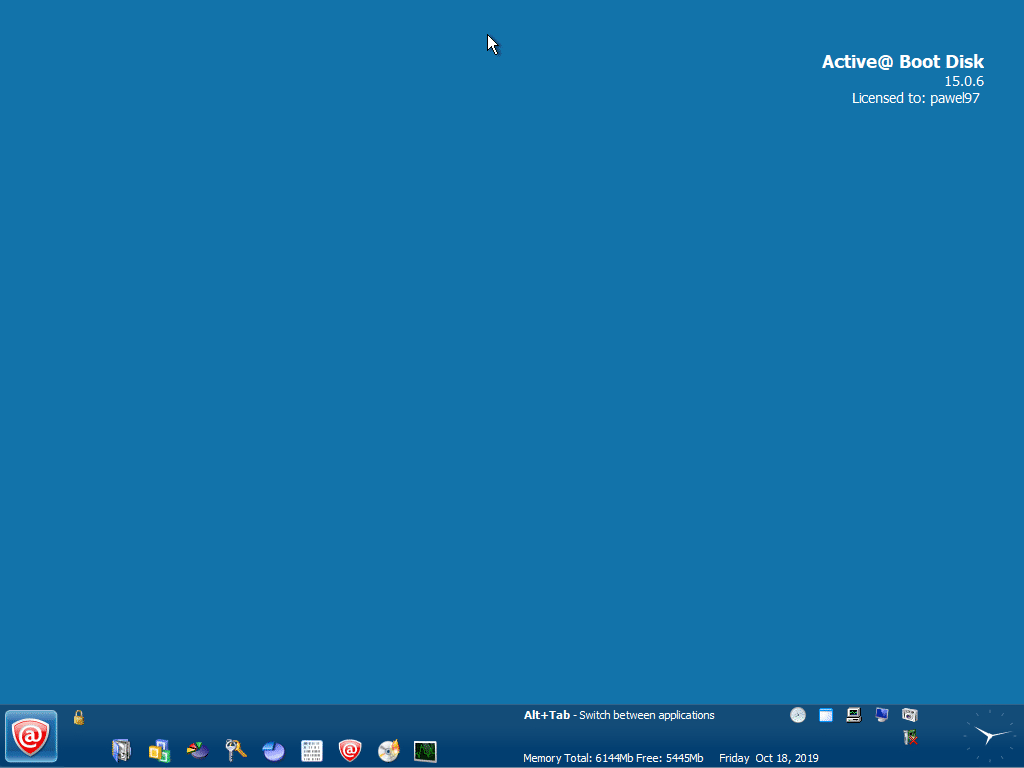Click the Memory Total status text
This screenshot has width=1024, height=768.
pos(613,758)
